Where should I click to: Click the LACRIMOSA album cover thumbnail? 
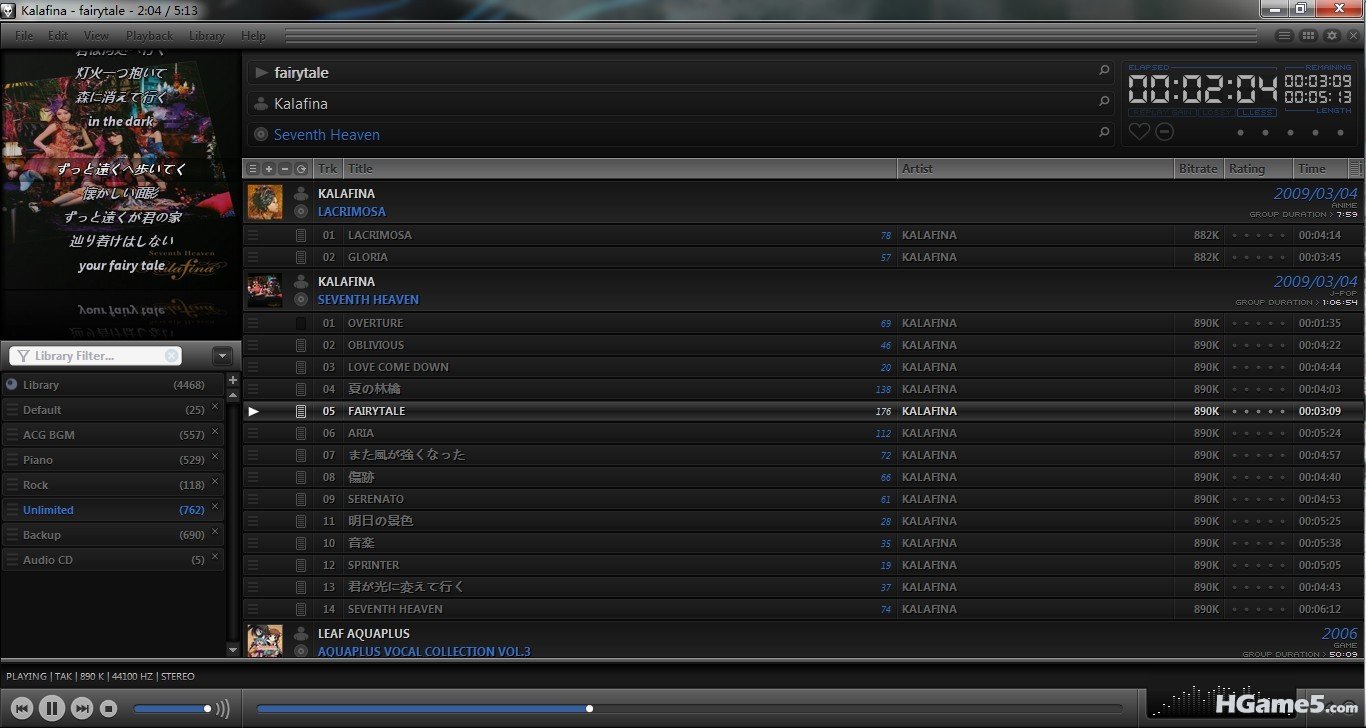pyautogui.click(x=265, y=202)
